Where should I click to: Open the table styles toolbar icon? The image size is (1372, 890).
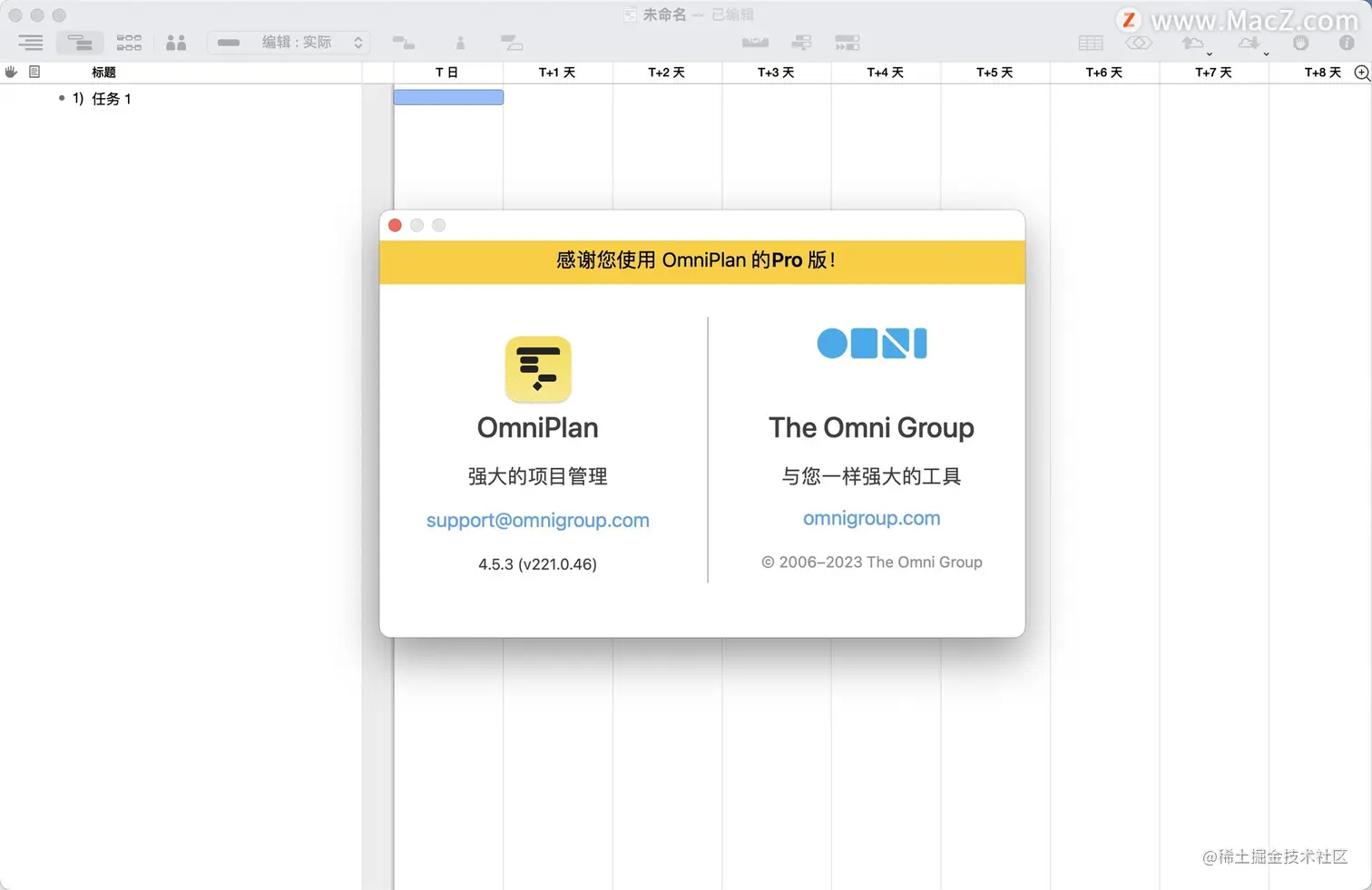tap(1091, 43)
